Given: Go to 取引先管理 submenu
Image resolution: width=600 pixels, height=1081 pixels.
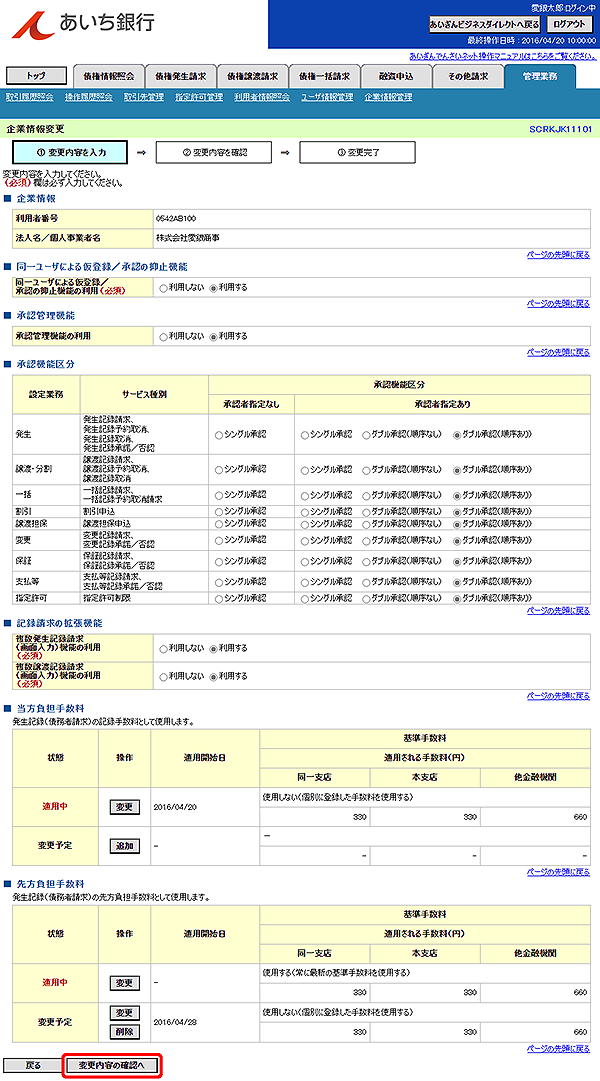Looking at the screenshot, I should [144, 97].
